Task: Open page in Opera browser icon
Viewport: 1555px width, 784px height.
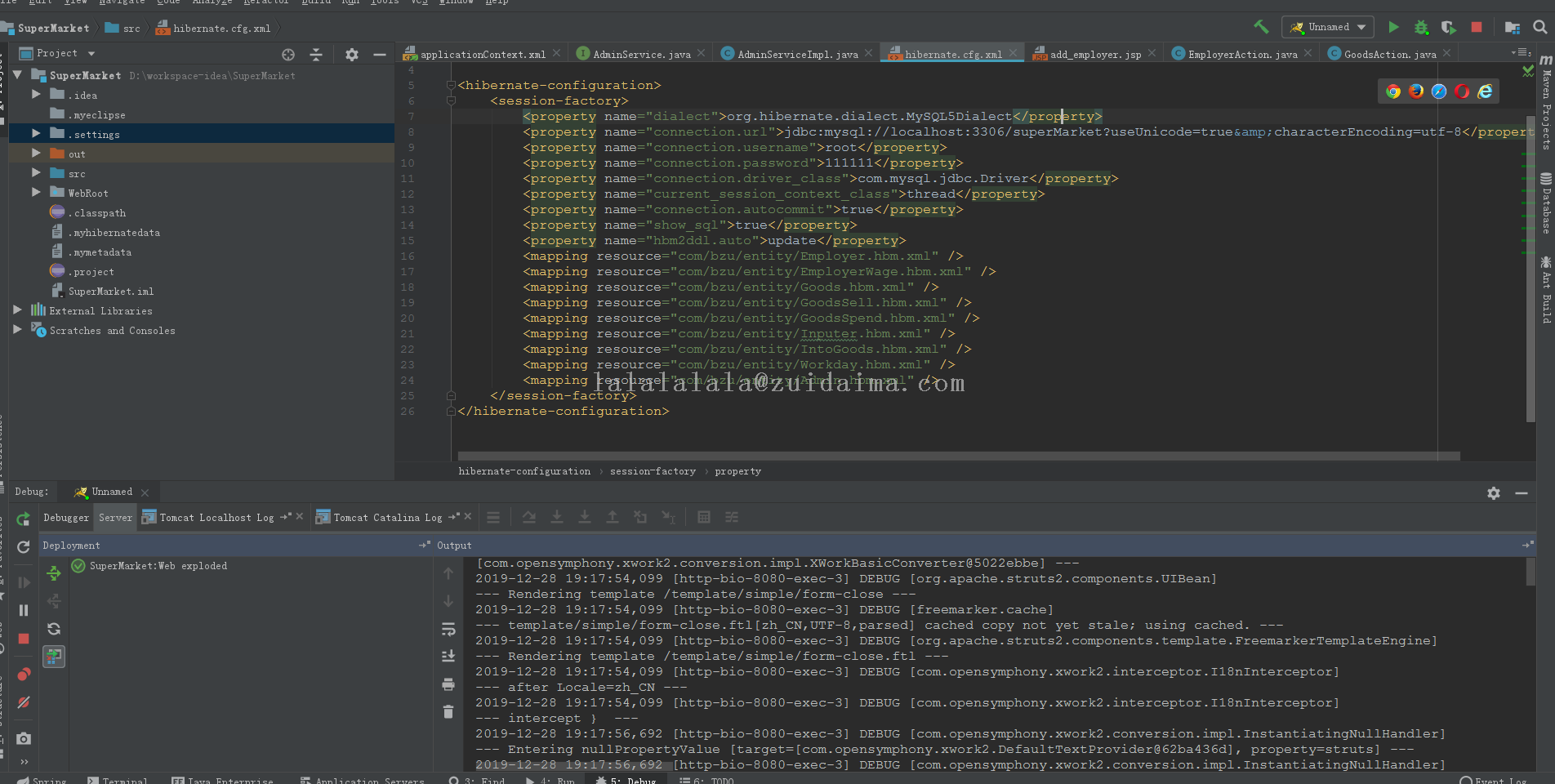Action: 1462,91
